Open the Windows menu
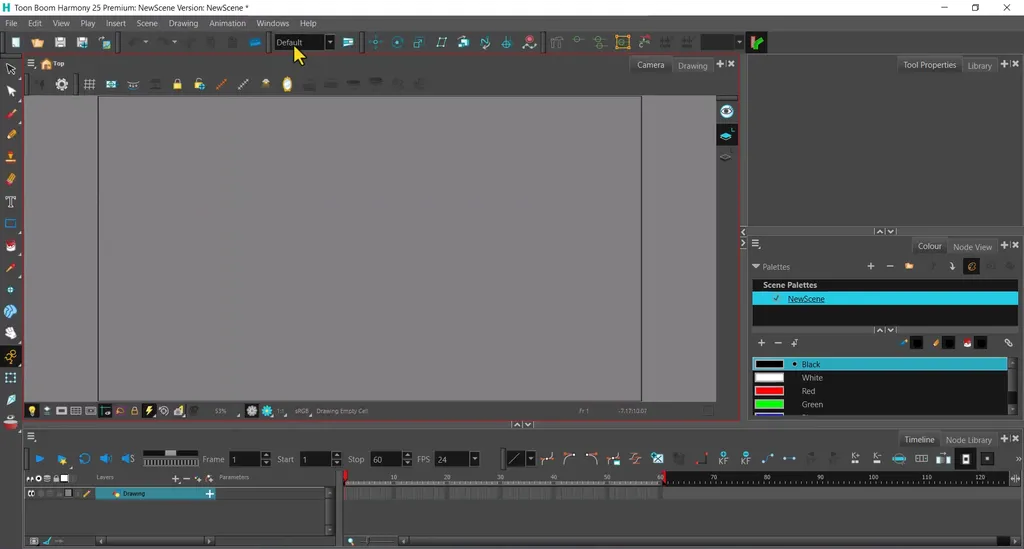Image resolution: width=1024 pixels, height=549 pixels. click(x=272, y=23)
